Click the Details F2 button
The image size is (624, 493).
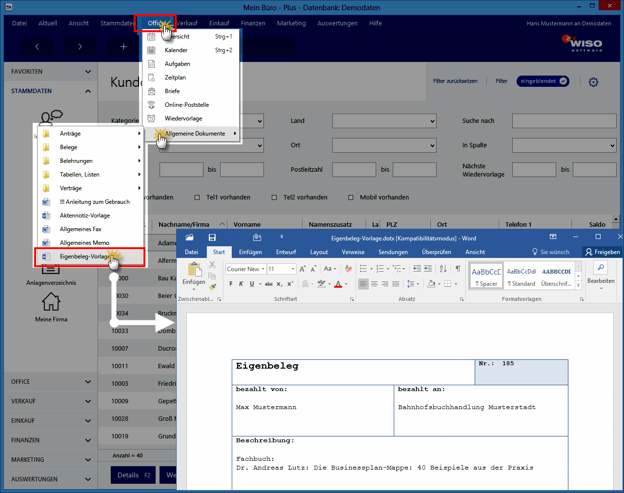pyautogui.click(x=132, y=475)
